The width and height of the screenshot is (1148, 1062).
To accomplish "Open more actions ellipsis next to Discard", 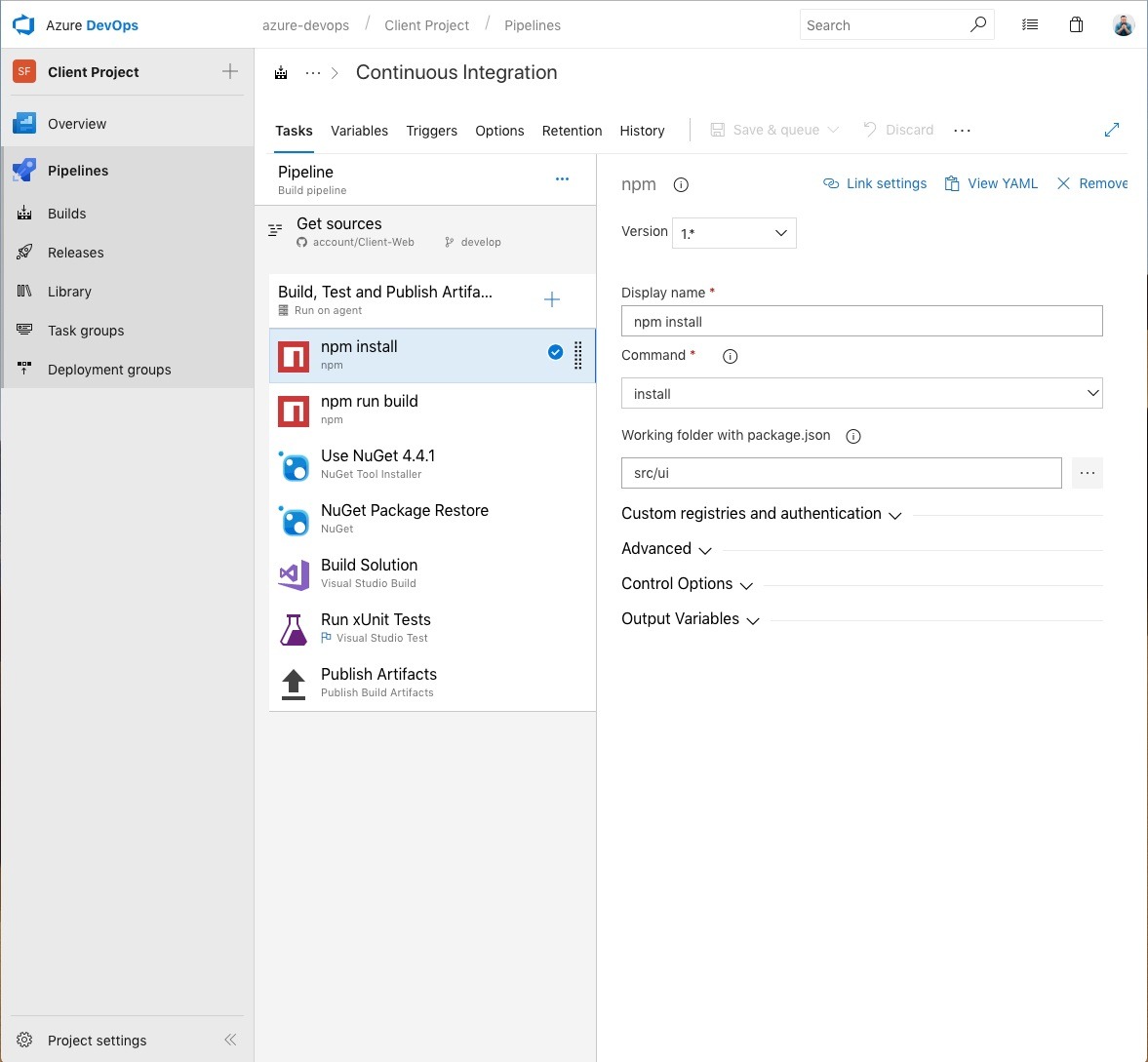I will point(962,131).
